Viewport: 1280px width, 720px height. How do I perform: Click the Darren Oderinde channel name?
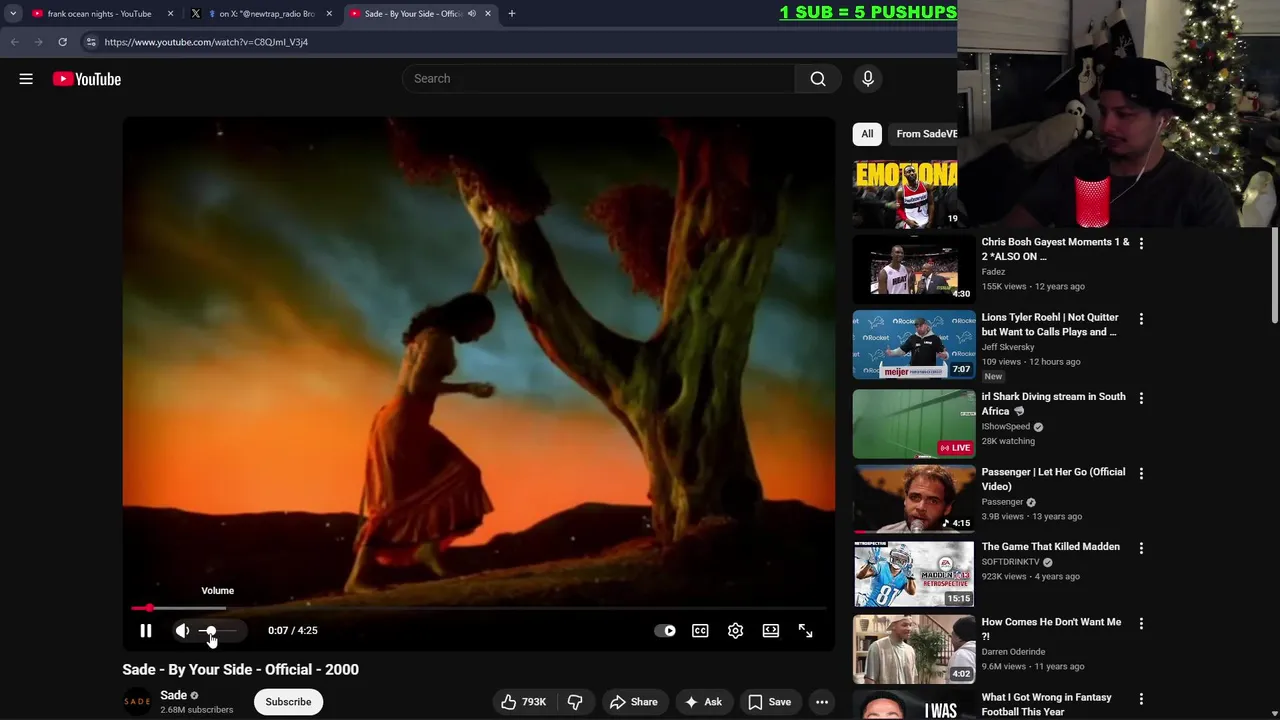coord(1014,652)
